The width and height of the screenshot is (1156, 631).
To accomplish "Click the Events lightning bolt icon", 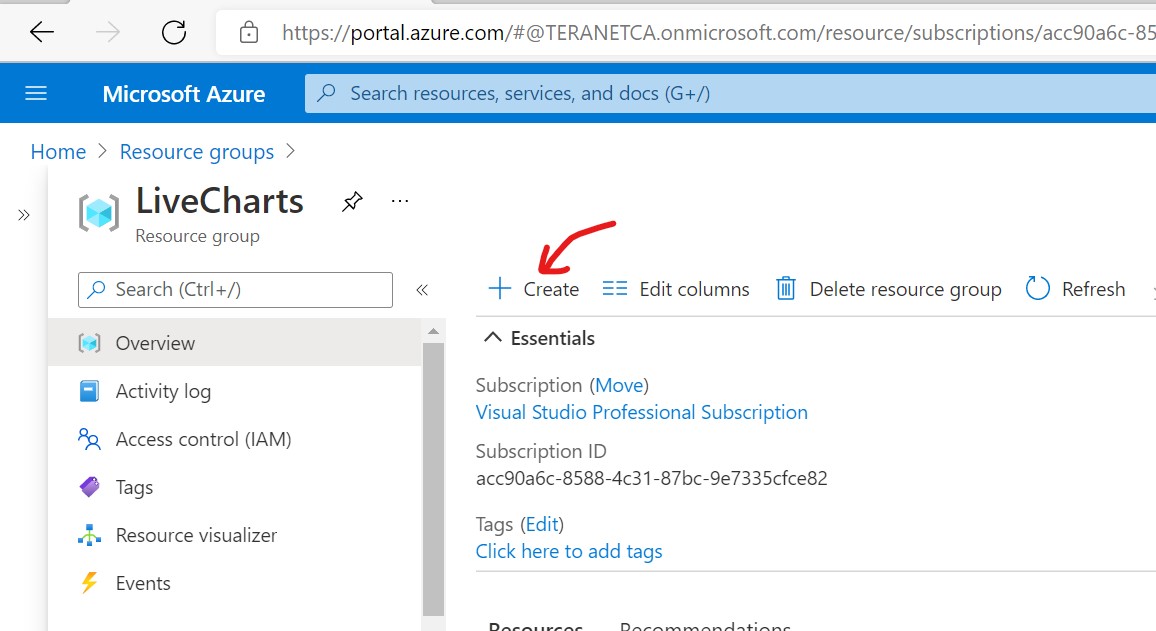I will (x=89, y=583).
